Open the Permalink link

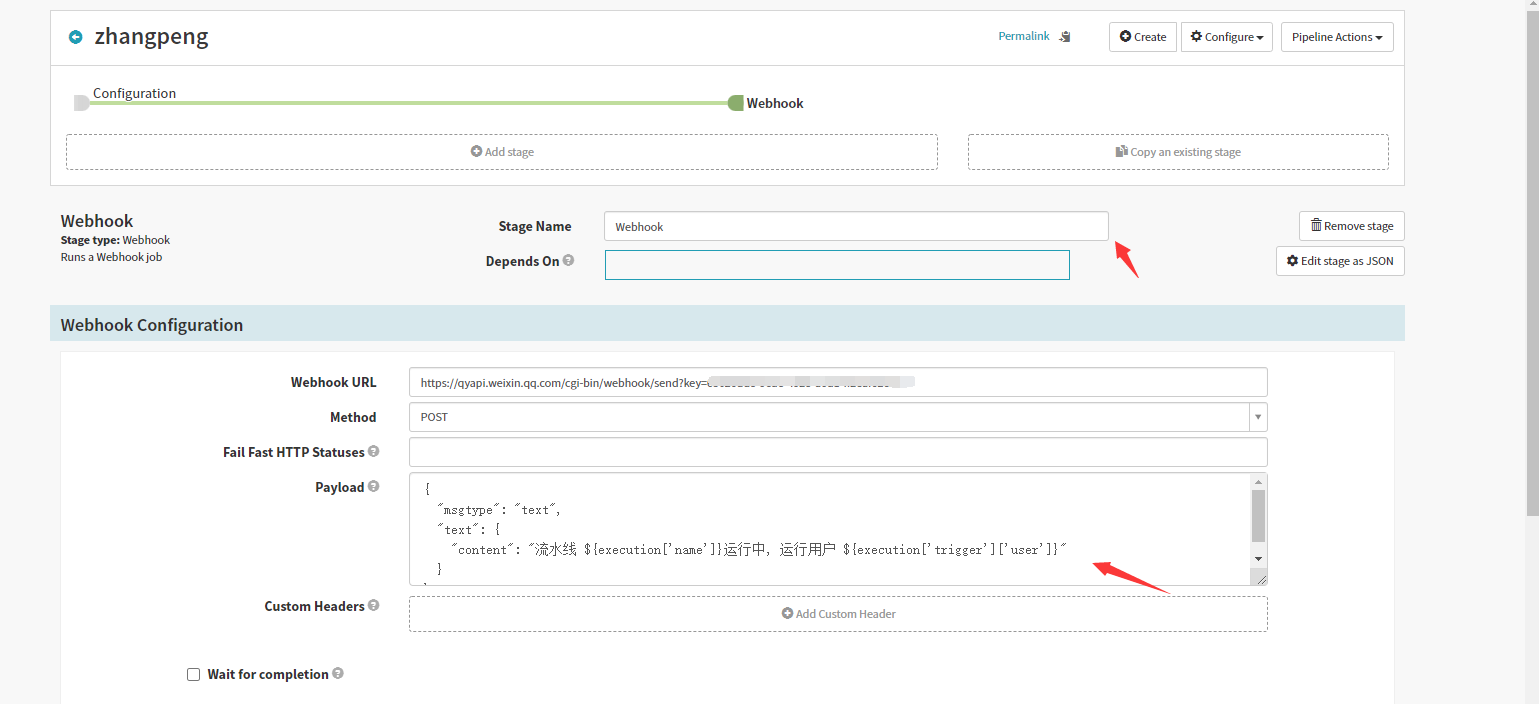point(1024,36)
